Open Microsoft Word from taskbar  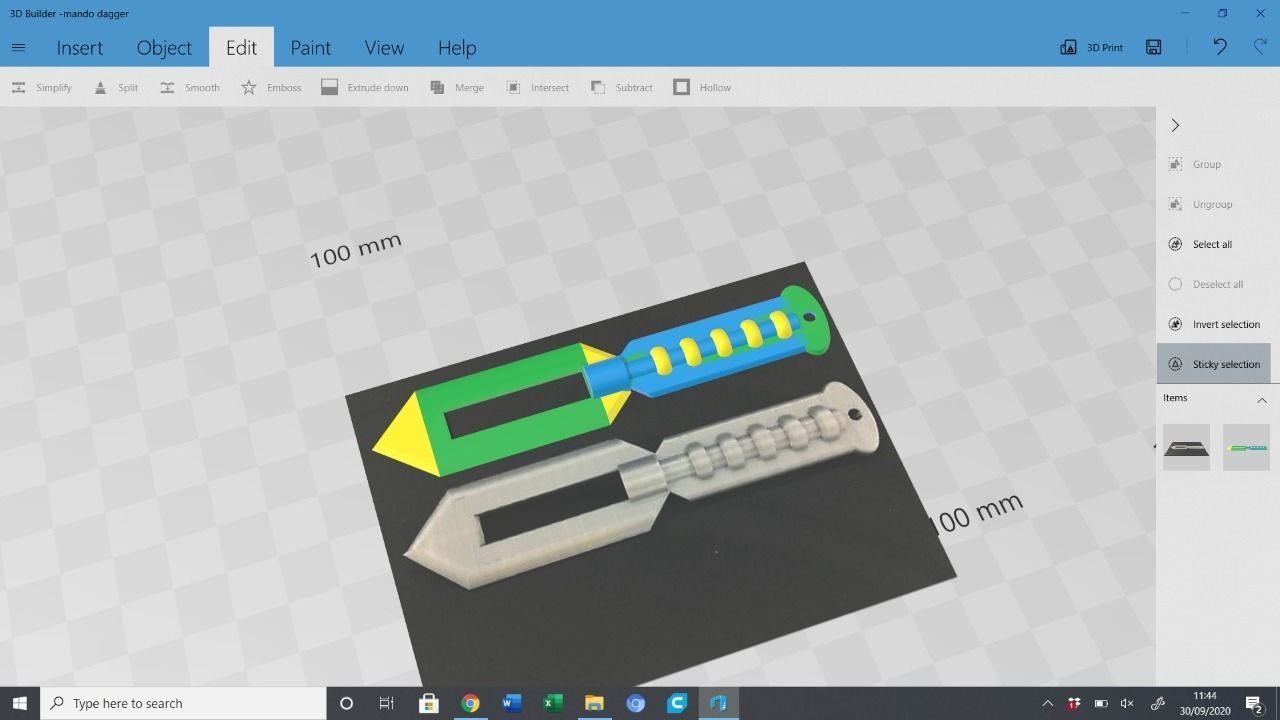[x=511, y=703]
